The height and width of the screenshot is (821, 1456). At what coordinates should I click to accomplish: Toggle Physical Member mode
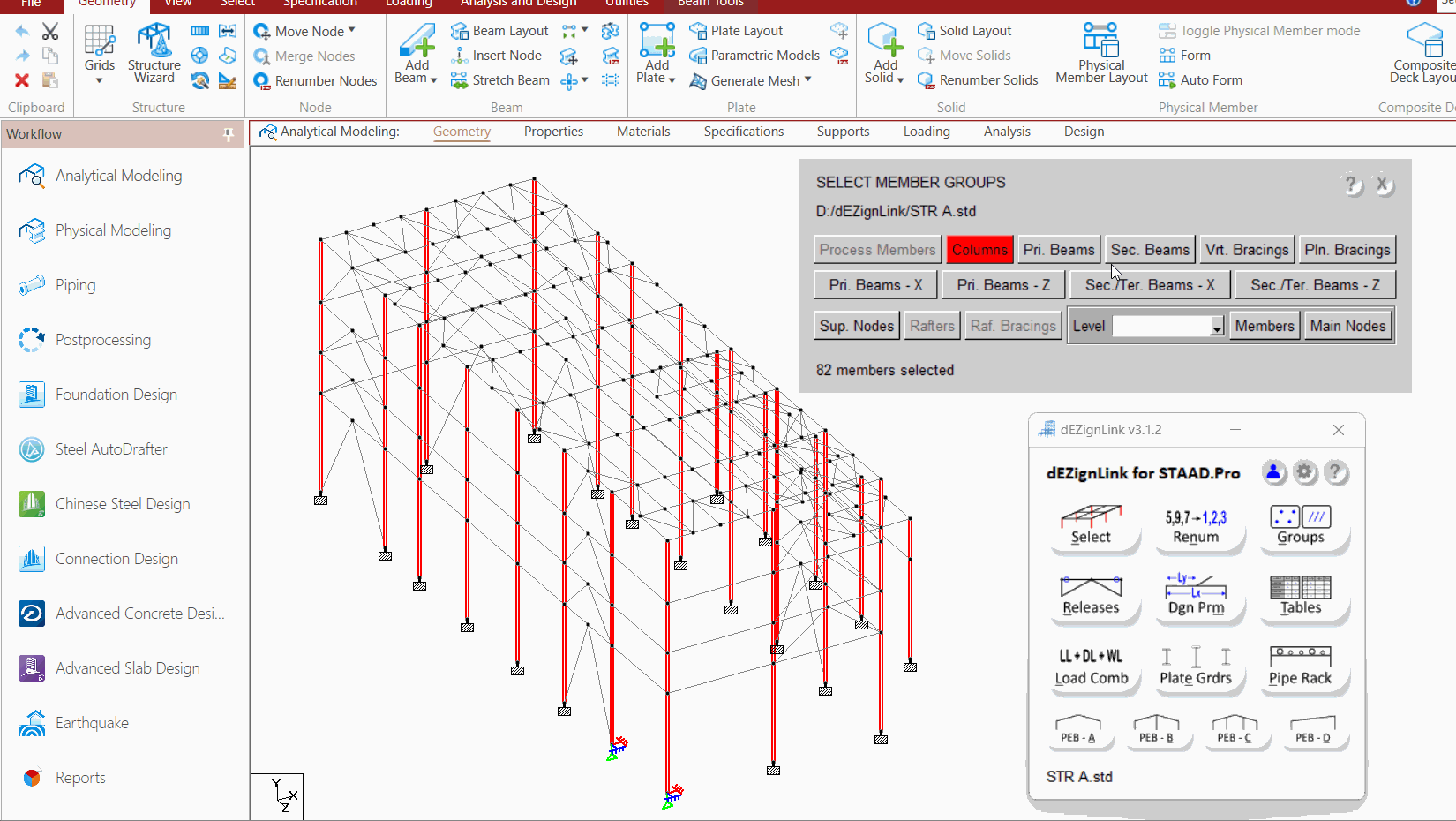pos(1259,31)
